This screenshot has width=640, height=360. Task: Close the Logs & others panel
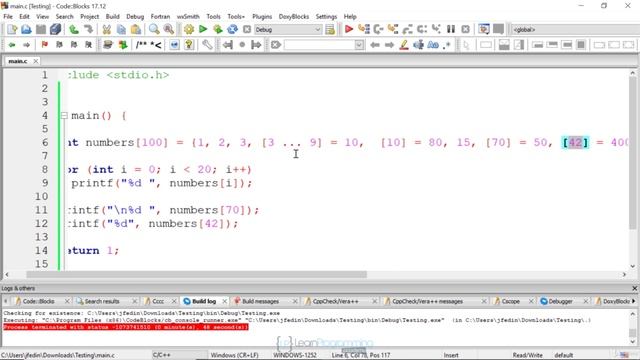[635, 289]
